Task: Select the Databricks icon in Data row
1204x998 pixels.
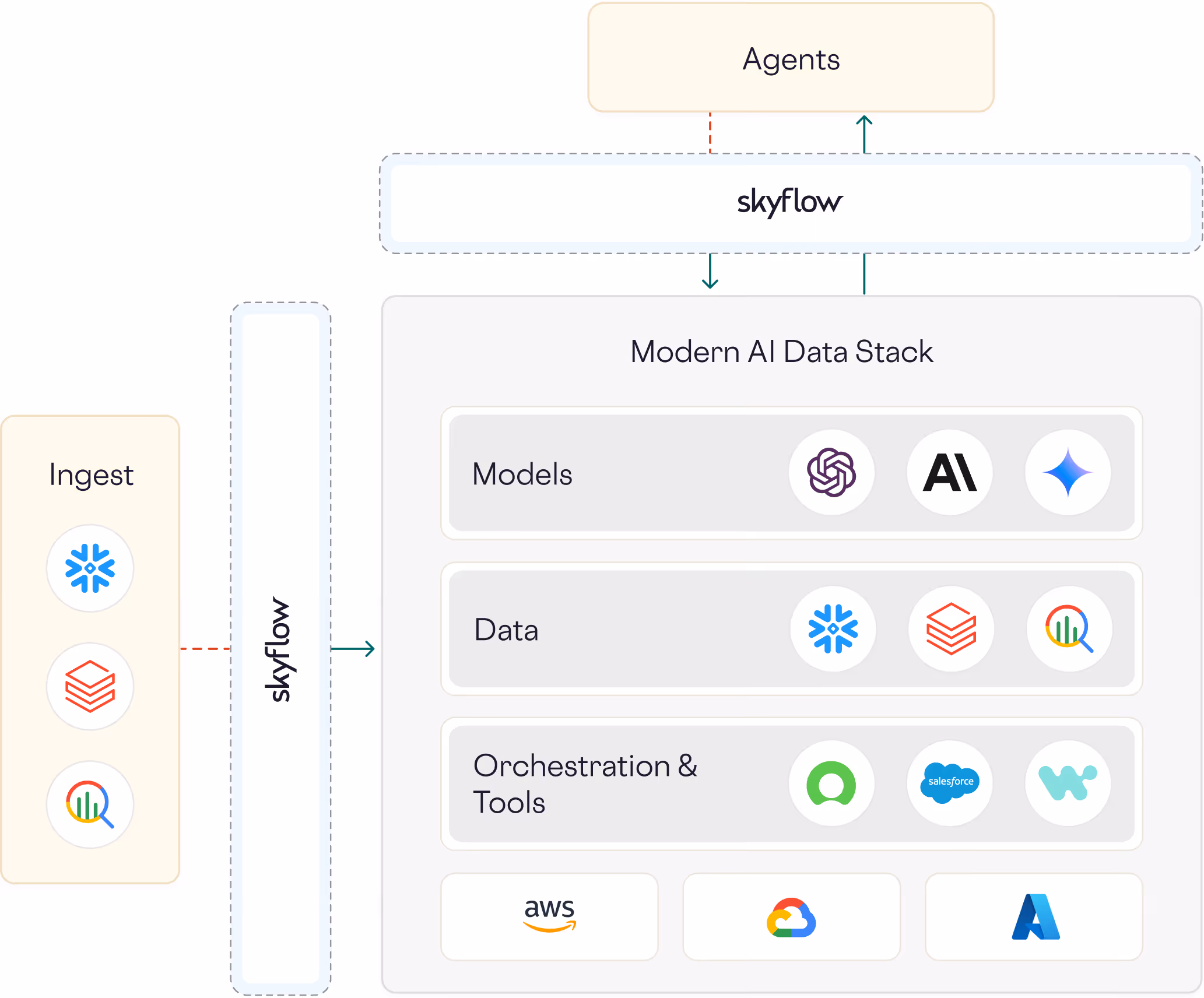Action: pyautogui.click(x=951, y=628)
